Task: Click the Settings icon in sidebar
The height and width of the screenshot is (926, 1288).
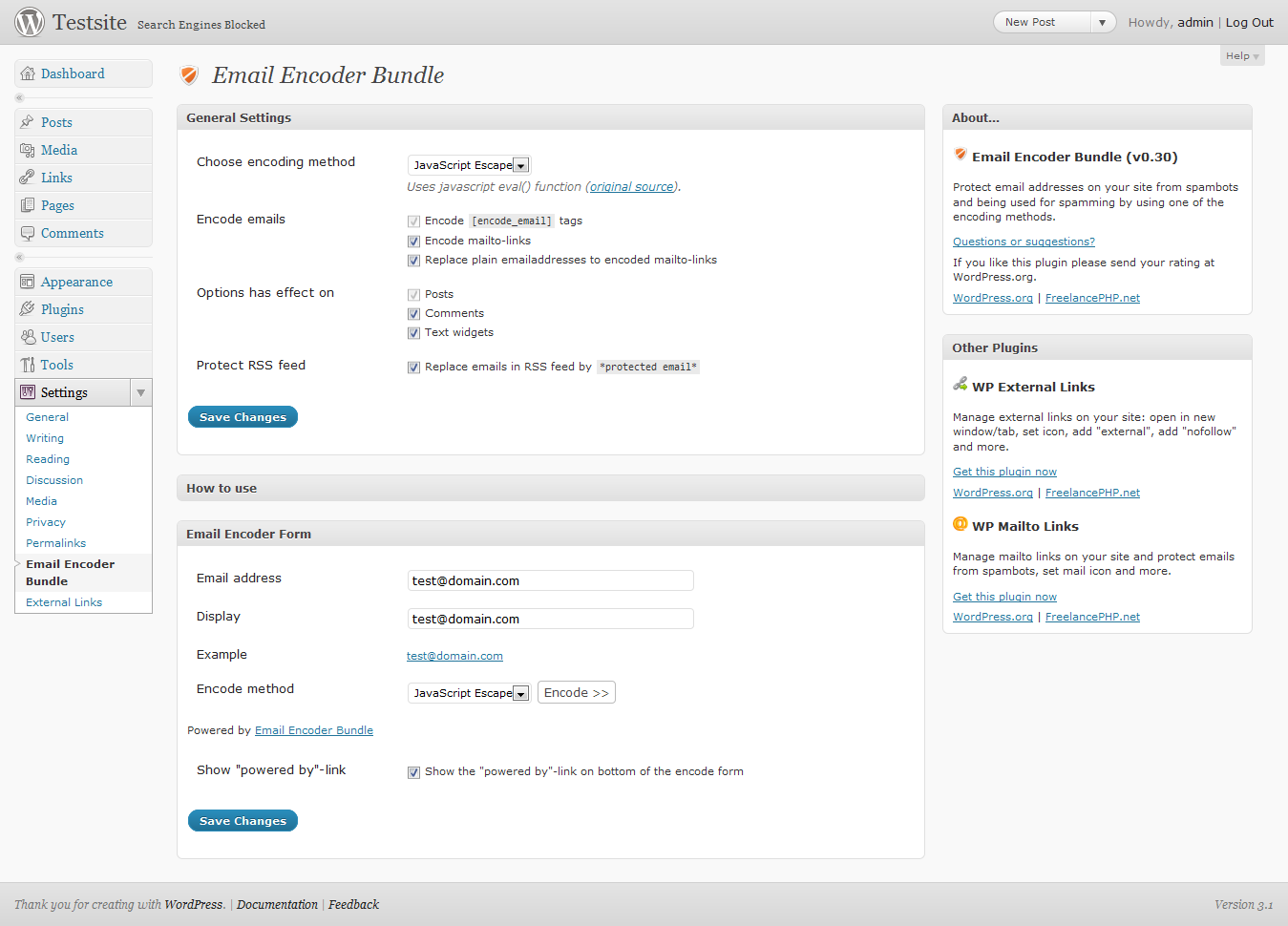Action: [28, 392]
